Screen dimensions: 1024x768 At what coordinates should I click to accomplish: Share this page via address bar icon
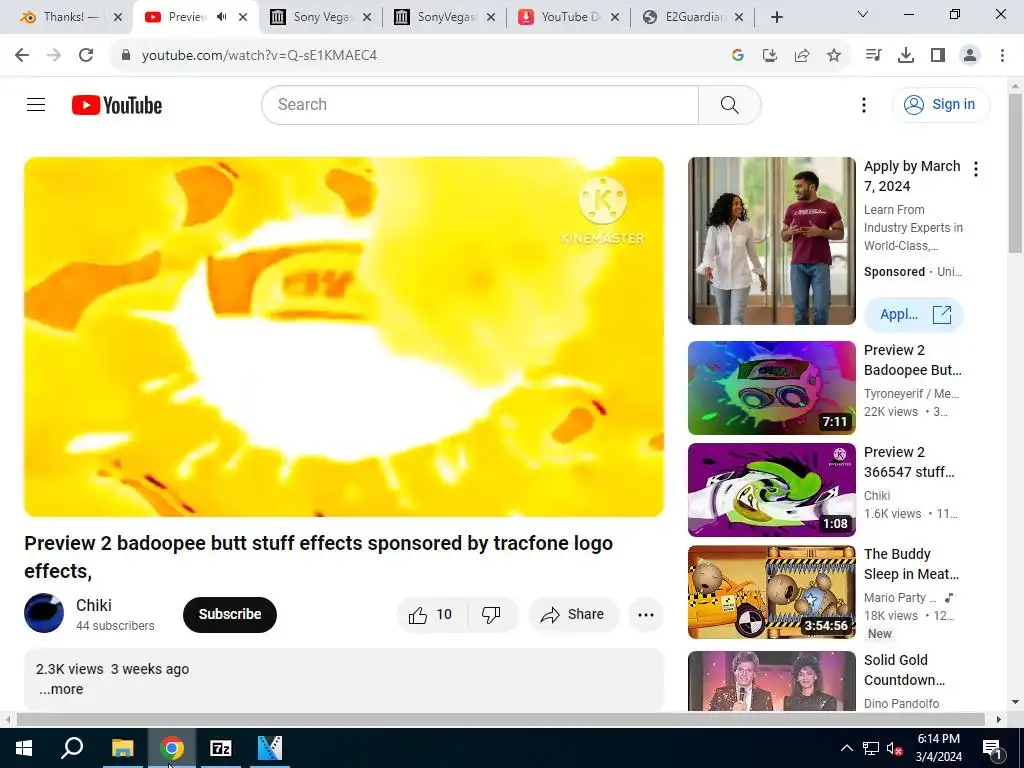click(802, 56)
